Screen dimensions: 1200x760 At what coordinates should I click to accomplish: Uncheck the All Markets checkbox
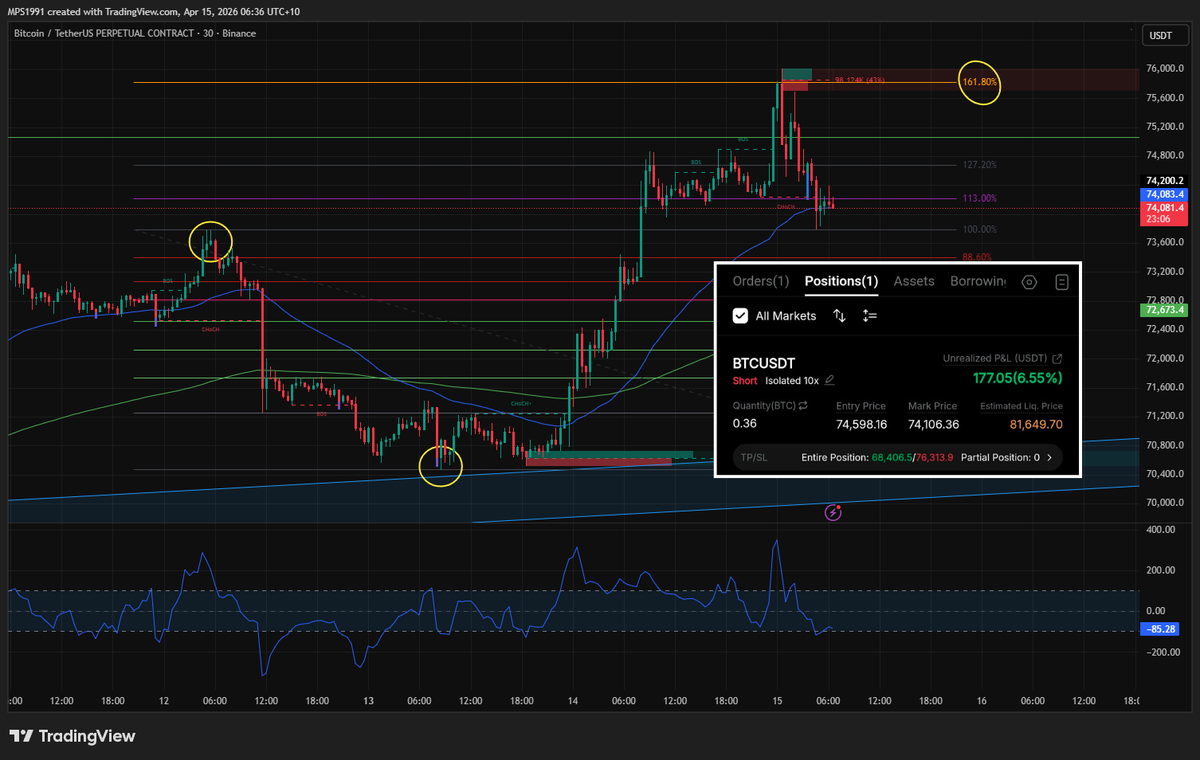[x=740, y=316]
